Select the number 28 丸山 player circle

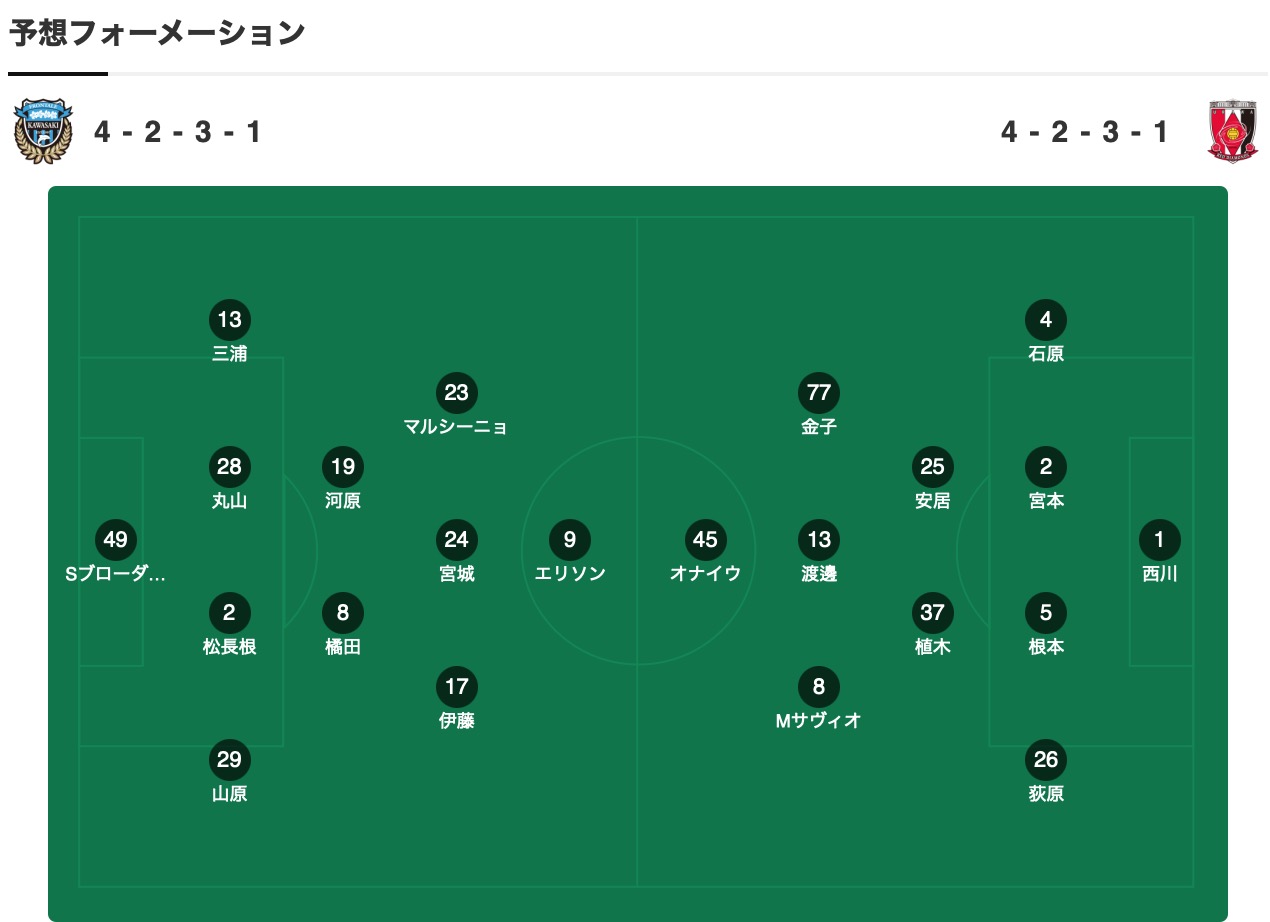230,467
